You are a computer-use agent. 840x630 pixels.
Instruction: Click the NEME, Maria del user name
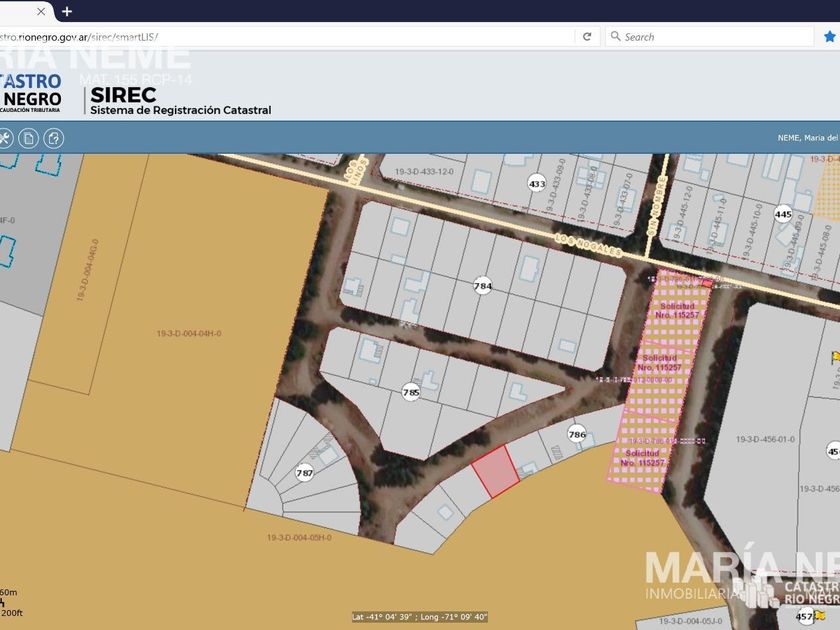pyautogui.click(x=807, y=138)
